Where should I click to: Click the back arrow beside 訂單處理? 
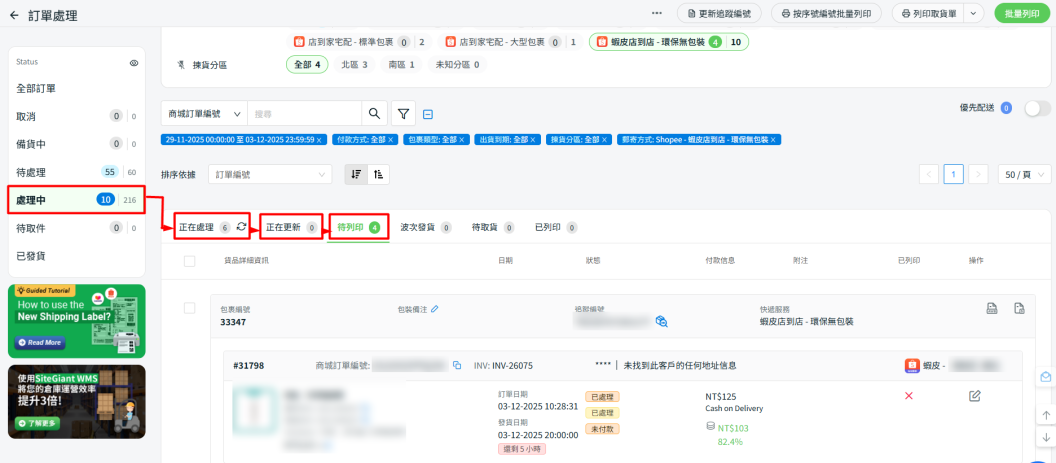[14, 16]
